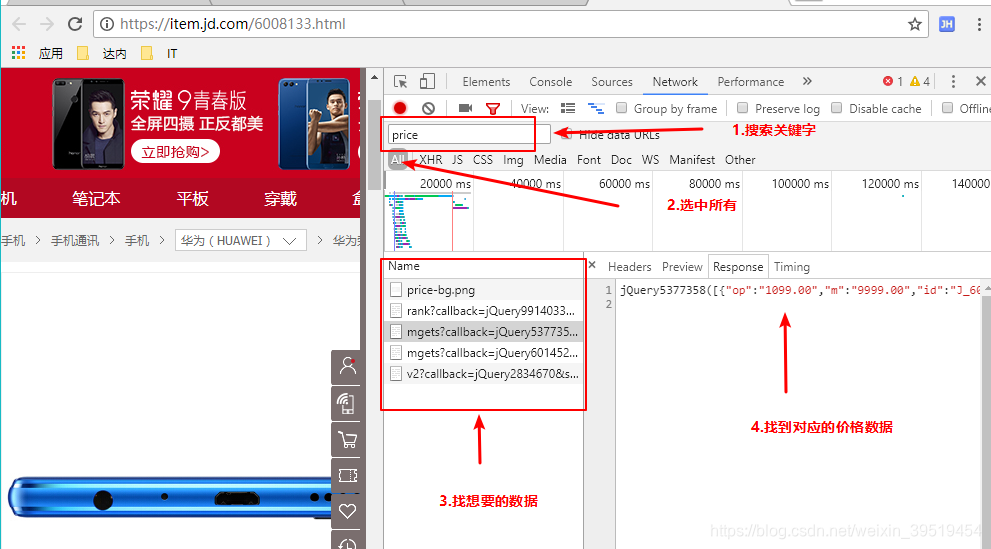The height and width of the screenshot is (549, 991).
Task: Enable the Preserve log checkbox
Action: click(743, 108)
